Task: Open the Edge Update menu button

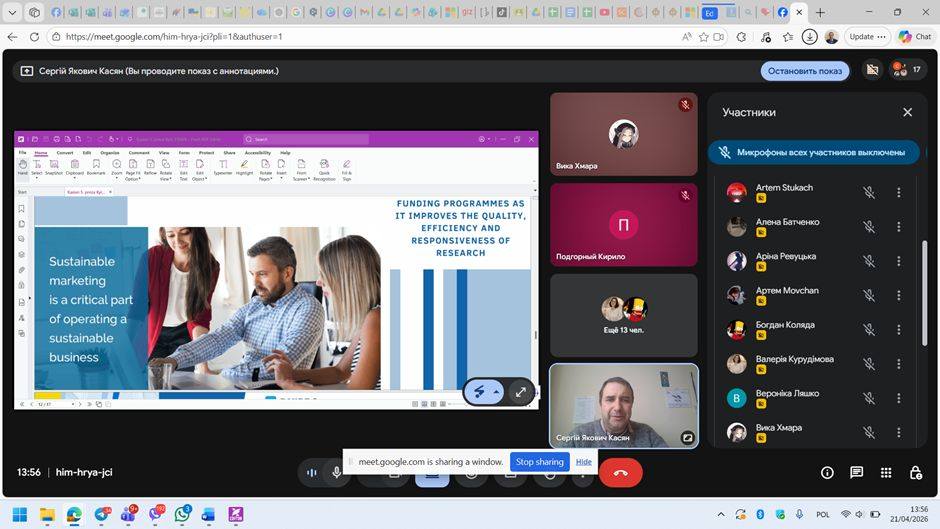Action: 865,36
